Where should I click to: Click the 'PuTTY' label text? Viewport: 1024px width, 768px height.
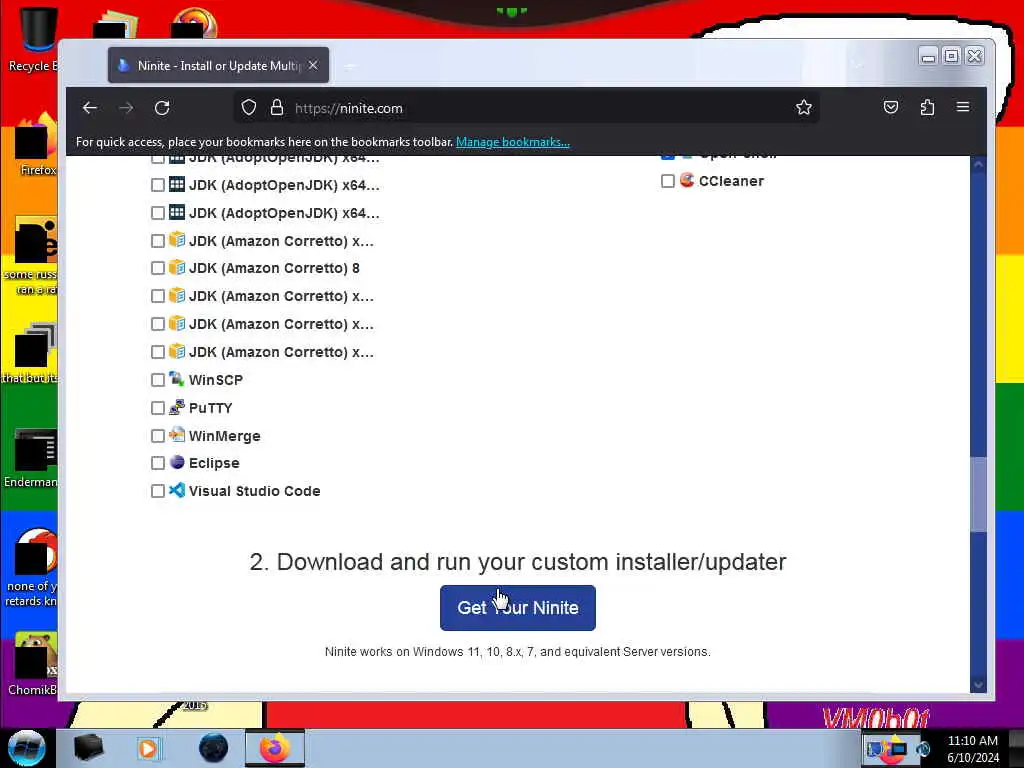(x=210, y=408)
